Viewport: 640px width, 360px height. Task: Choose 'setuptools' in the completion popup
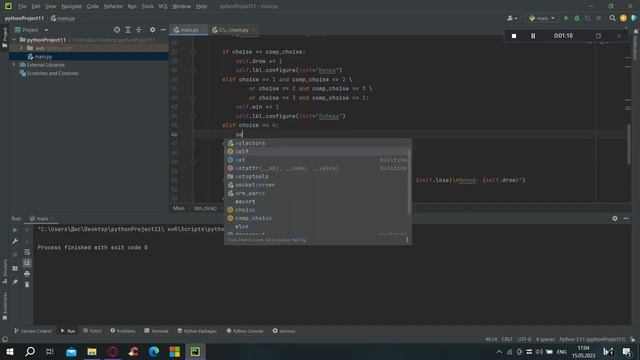318,177
